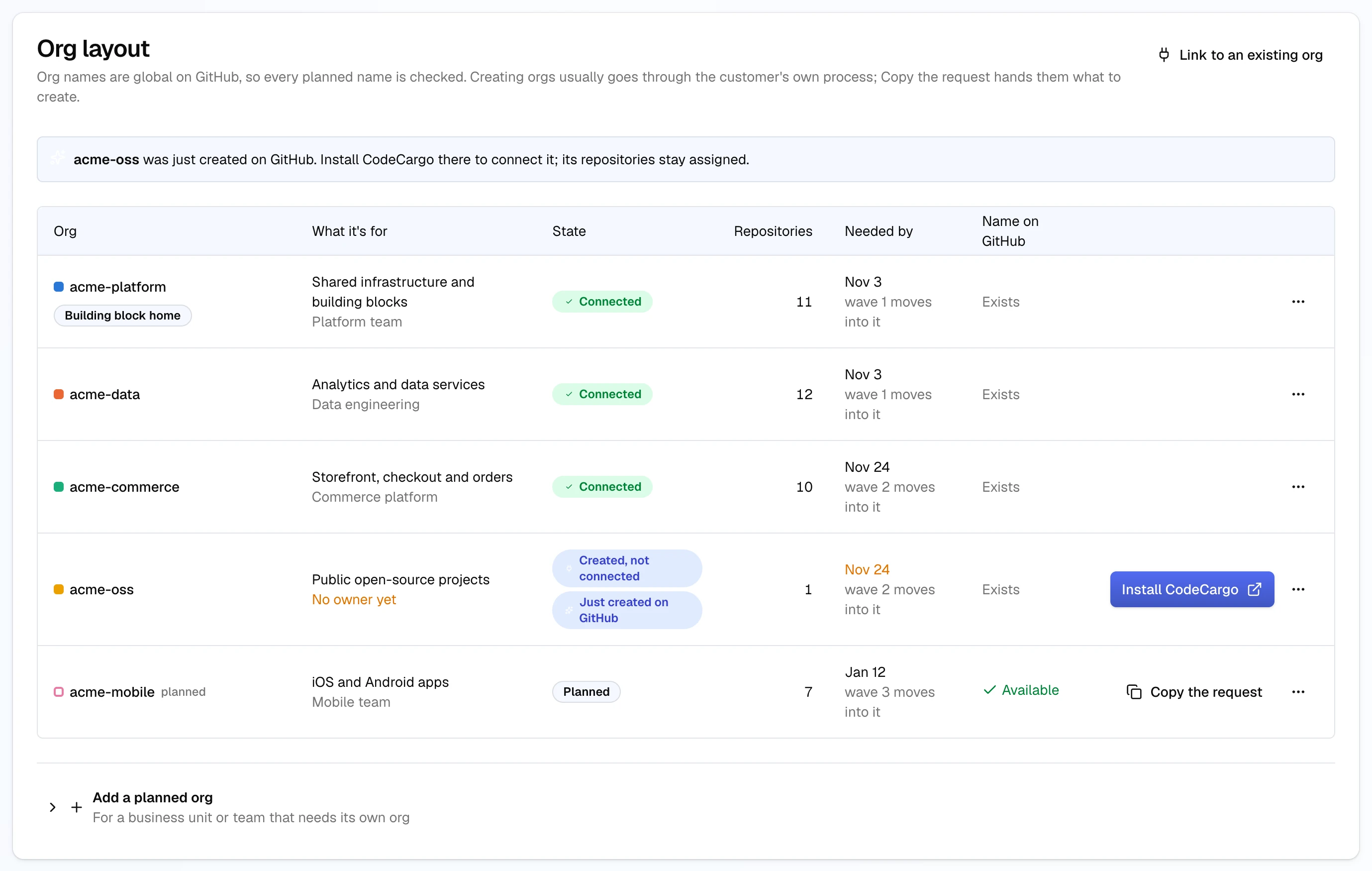
Task: Open the more-options menu for acme-oss
Action: coord(1298,589)
